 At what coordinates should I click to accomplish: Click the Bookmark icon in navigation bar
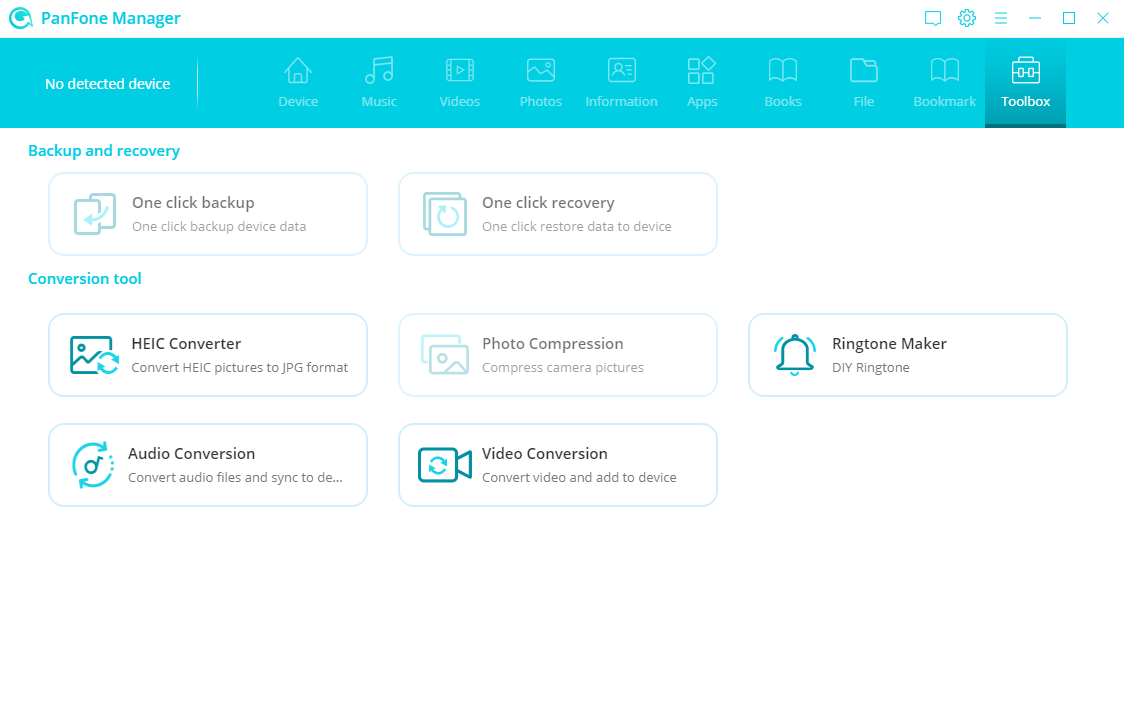[x=945, y=70]
